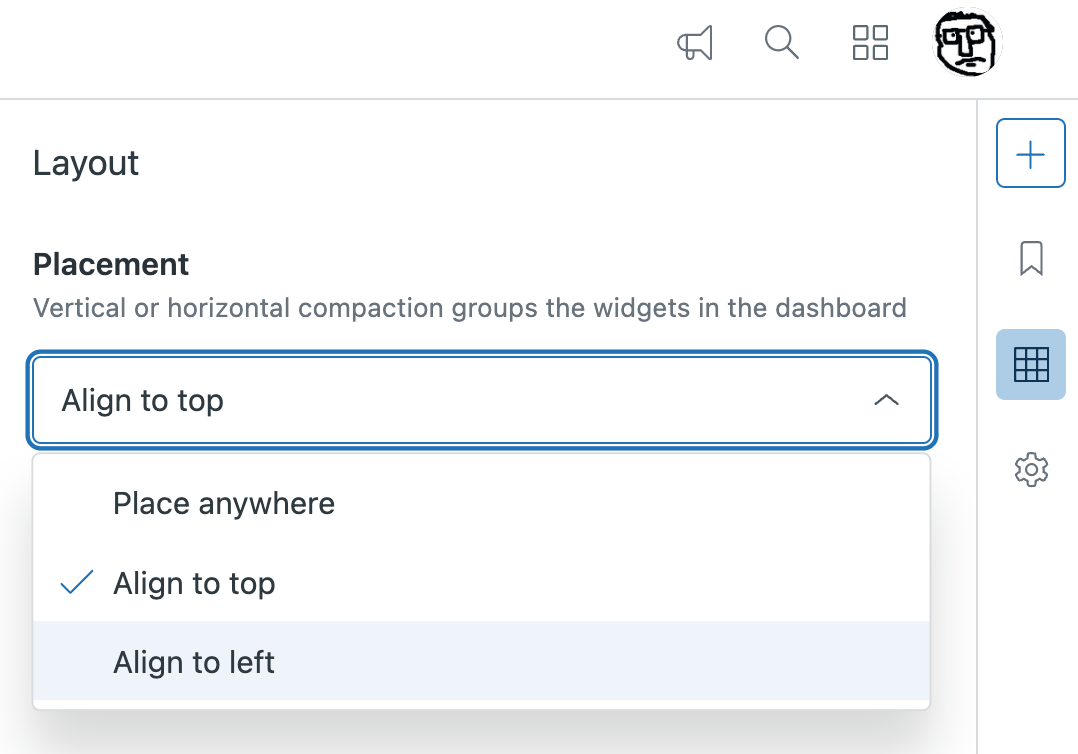
Task: Click the megaphone announcements icon
Action: pos(694,43)
